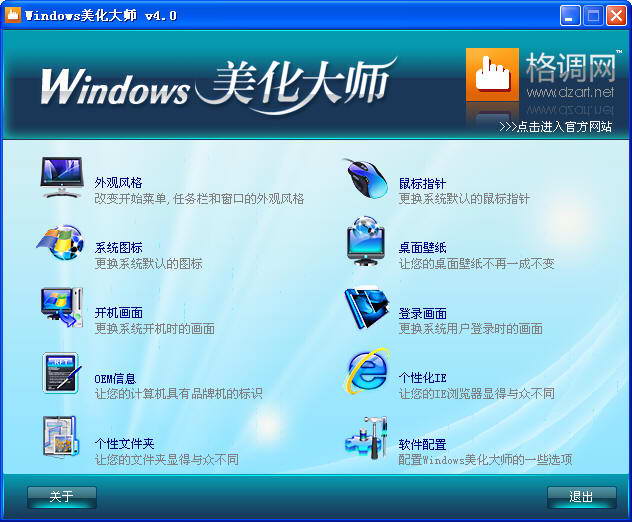632x522 pixels.
Task: Click the 桌面壁纸 title text
Action: (422, 248)
